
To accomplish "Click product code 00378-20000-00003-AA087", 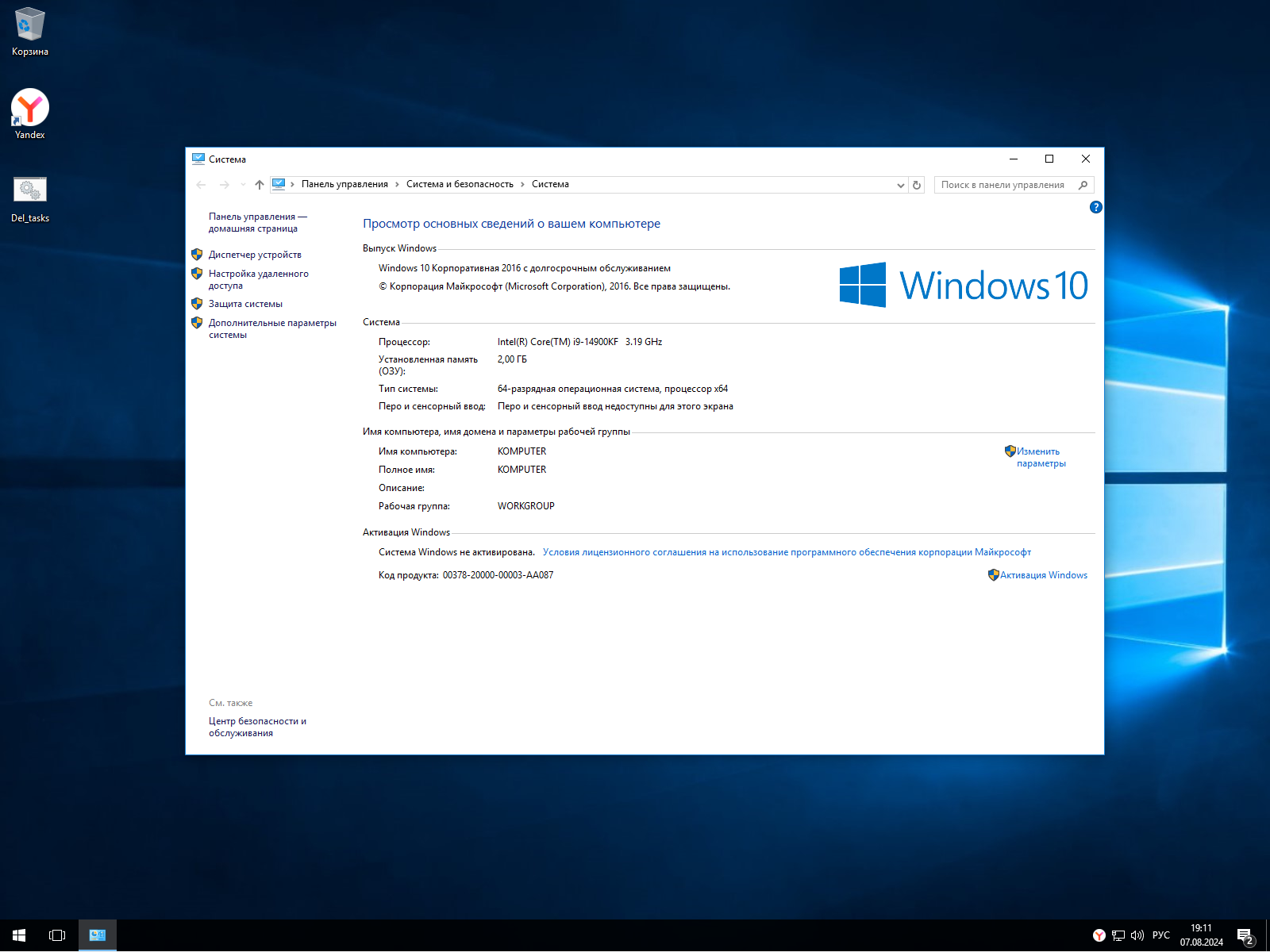I will [x=498, y=575].
